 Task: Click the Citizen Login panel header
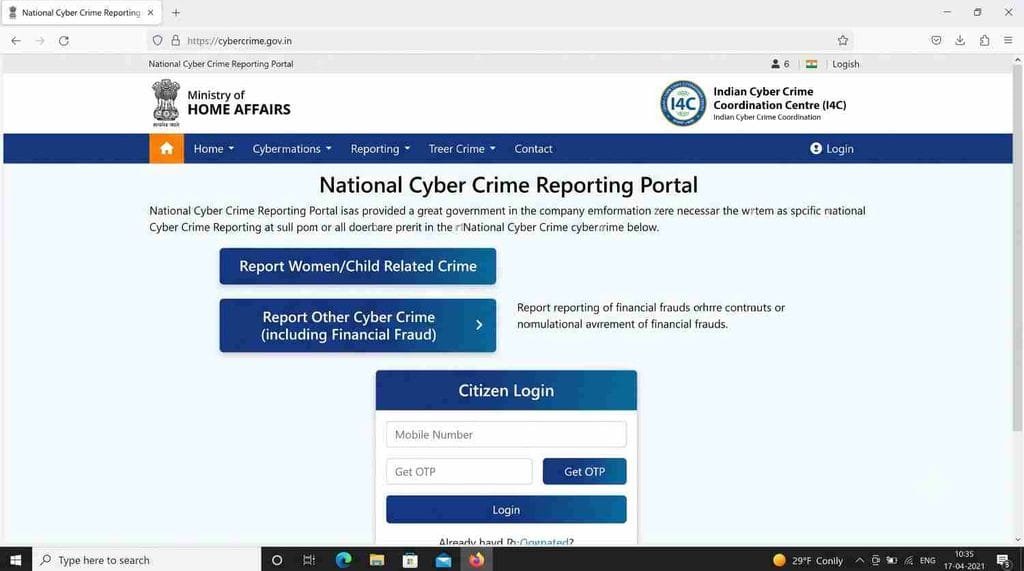coord(506,390)
